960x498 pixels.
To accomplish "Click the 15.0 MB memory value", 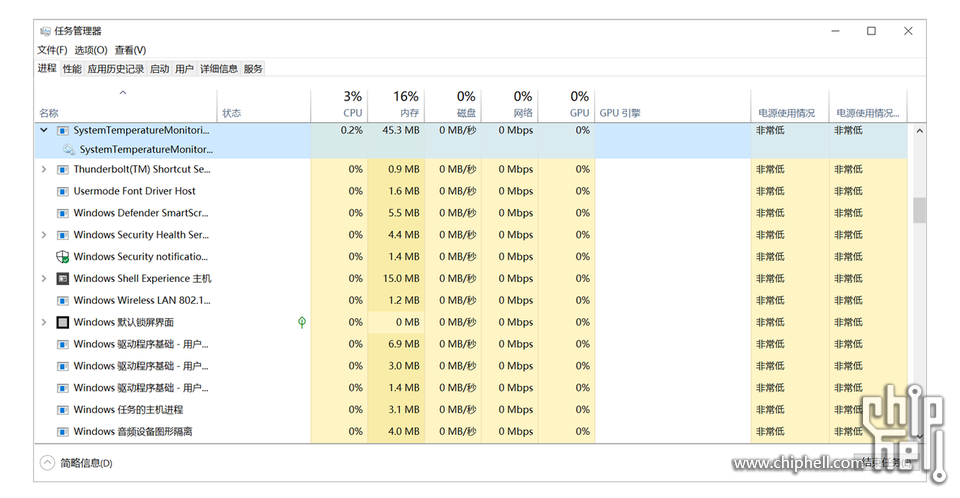I will (x=401, y=279).
